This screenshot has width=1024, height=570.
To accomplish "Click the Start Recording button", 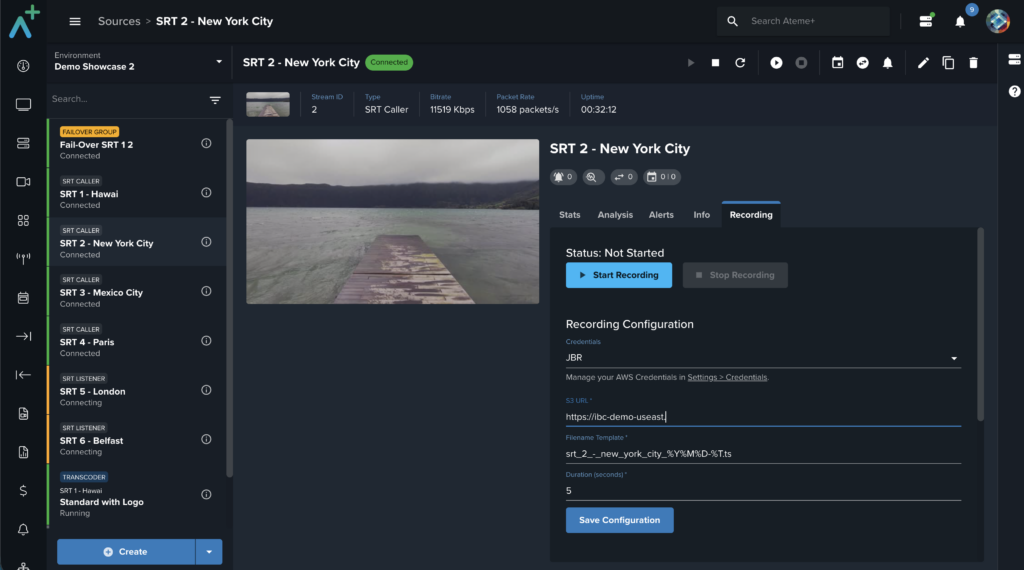I will [618, 275].
